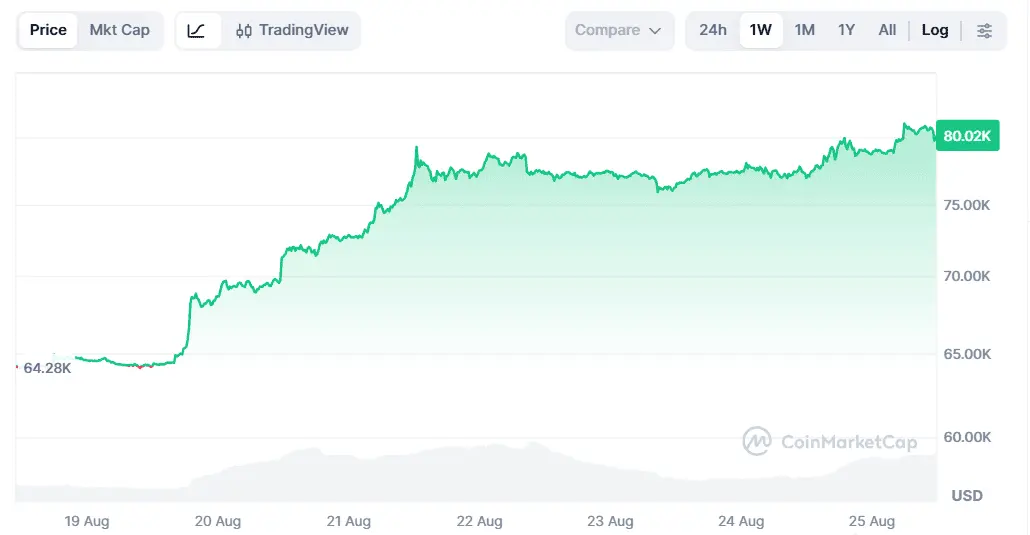
Task: Toggle Log scale on the chart
Action: pos(935,30)
